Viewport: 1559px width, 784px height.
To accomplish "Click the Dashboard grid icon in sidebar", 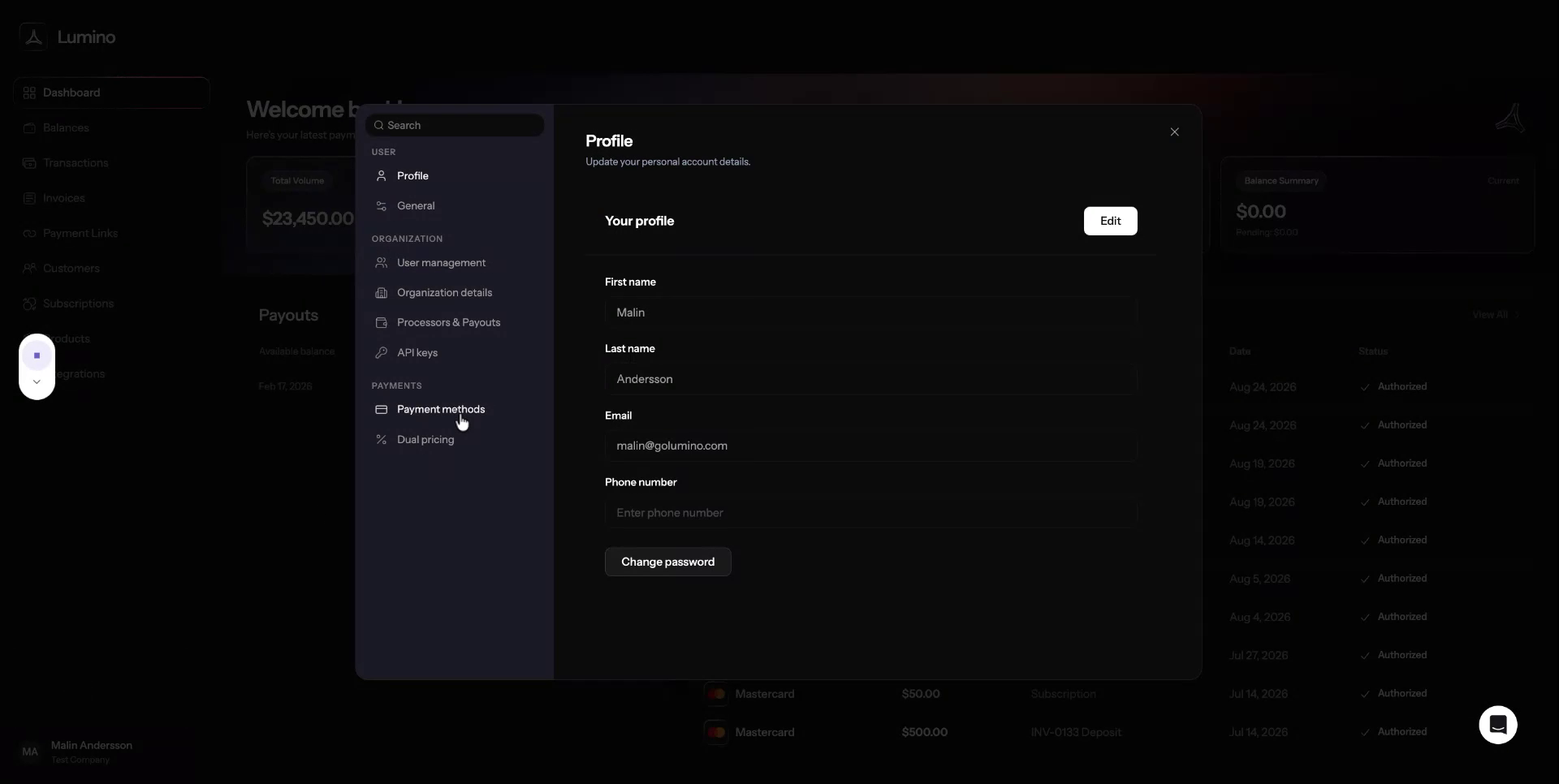I will click(29, 93).
